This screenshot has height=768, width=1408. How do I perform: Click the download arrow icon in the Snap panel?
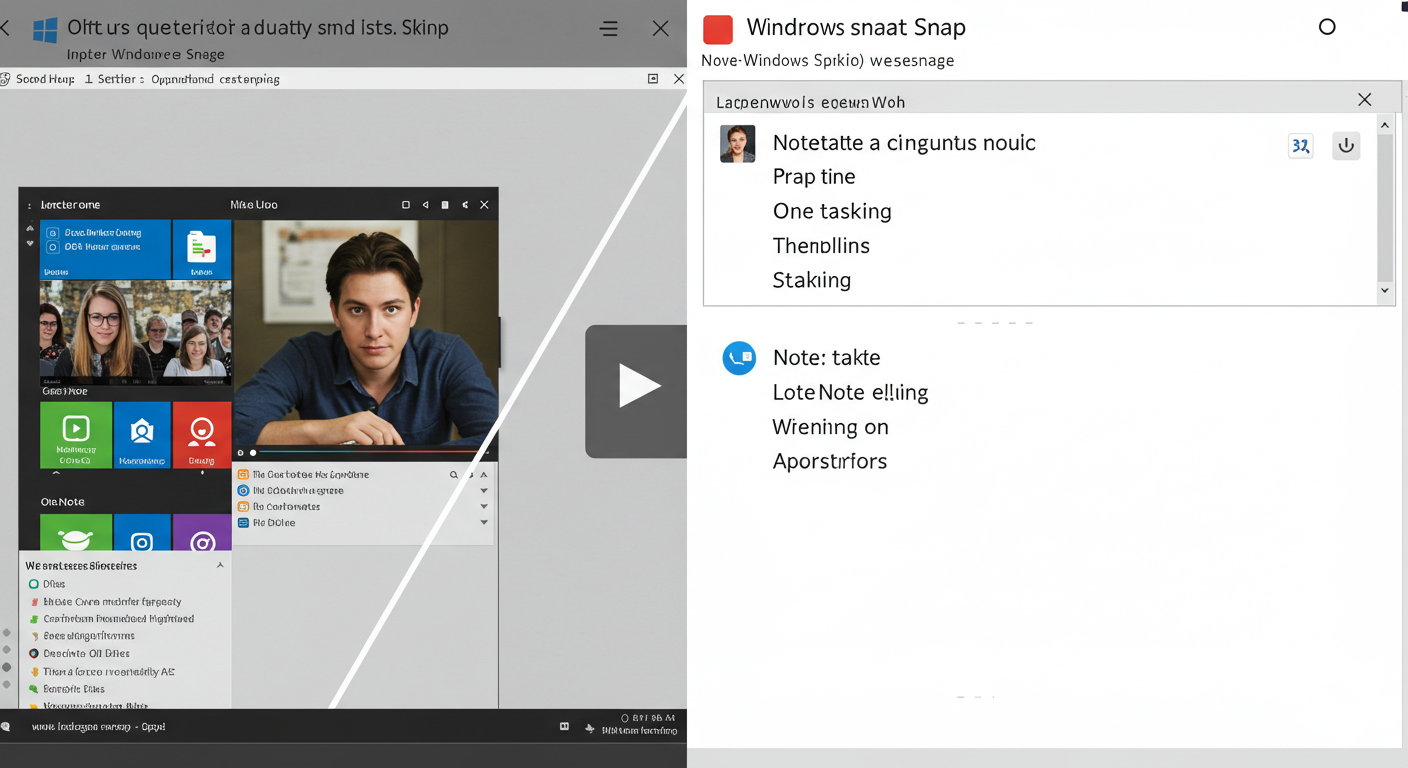1345,145
